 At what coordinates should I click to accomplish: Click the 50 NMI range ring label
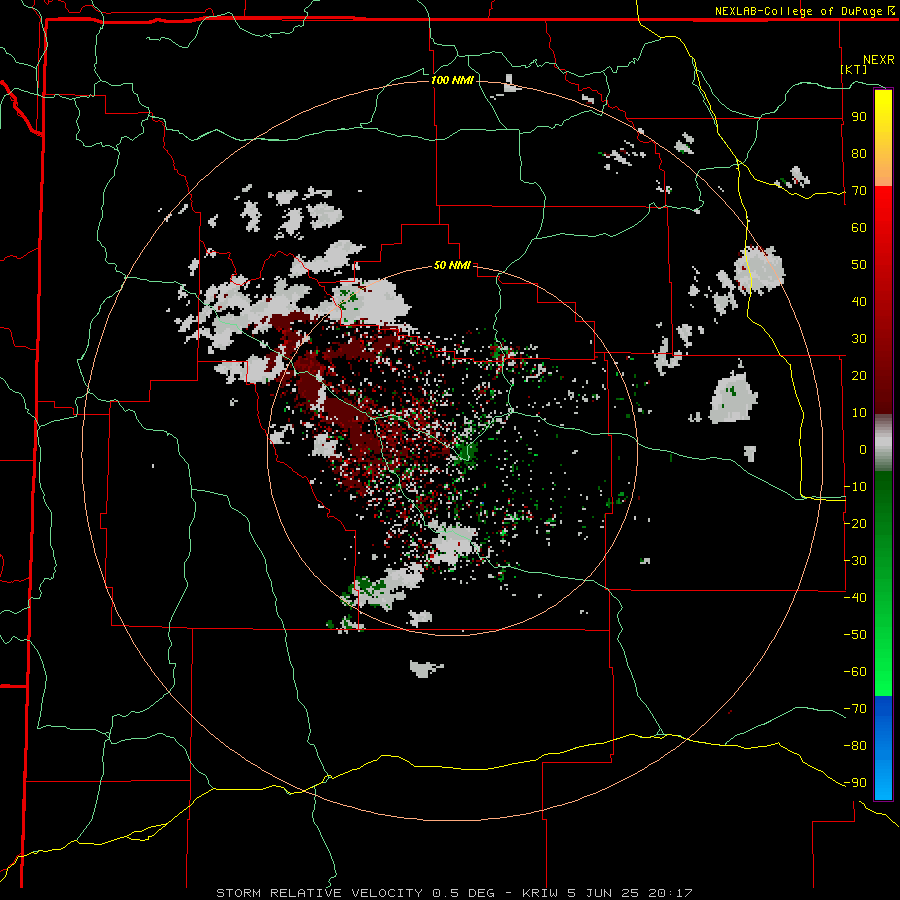pos(452,265)
